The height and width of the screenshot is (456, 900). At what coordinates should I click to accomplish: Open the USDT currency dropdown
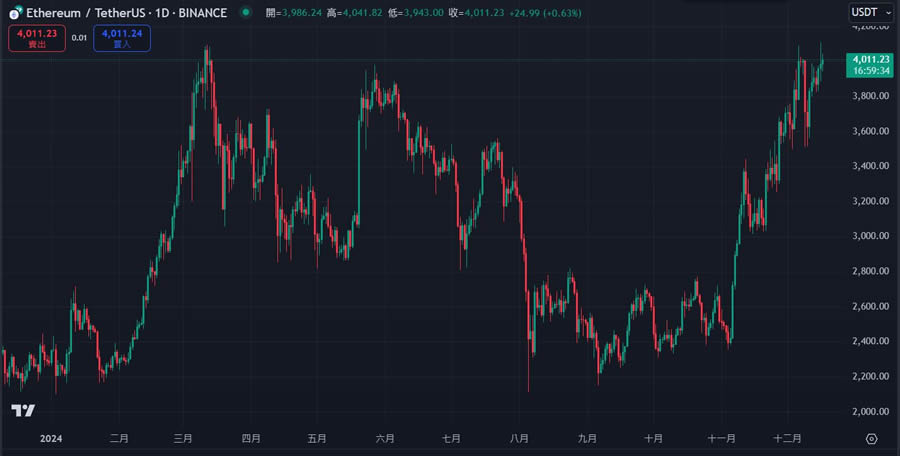point(868,12)
